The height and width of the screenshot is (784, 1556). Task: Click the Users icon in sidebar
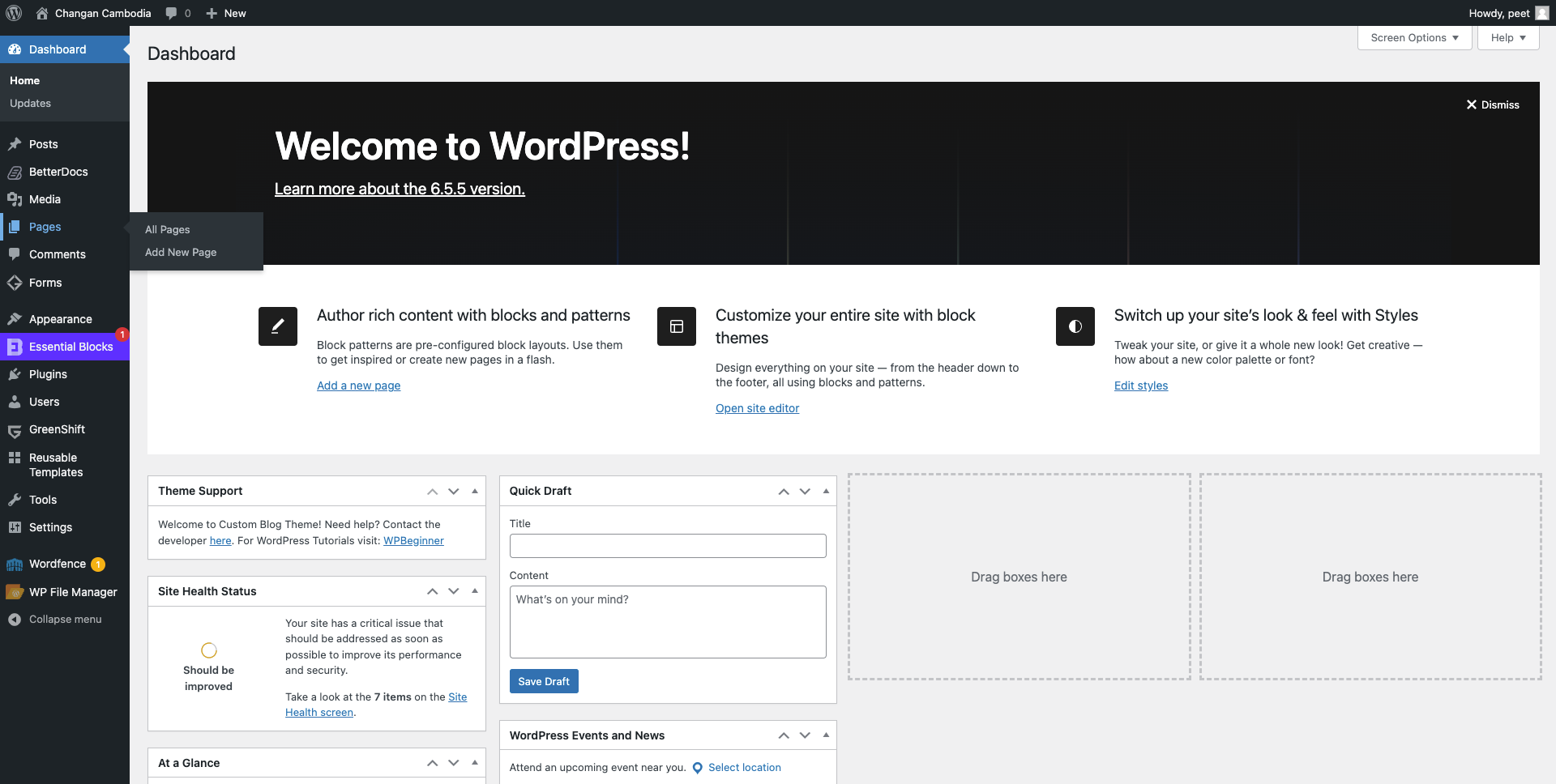(15, 402)
